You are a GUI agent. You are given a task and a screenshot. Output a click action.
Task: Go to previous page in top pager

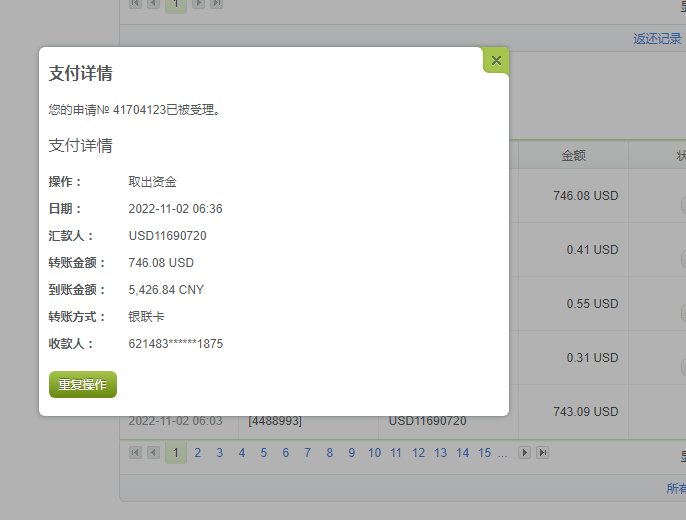(x=153, y=3)
